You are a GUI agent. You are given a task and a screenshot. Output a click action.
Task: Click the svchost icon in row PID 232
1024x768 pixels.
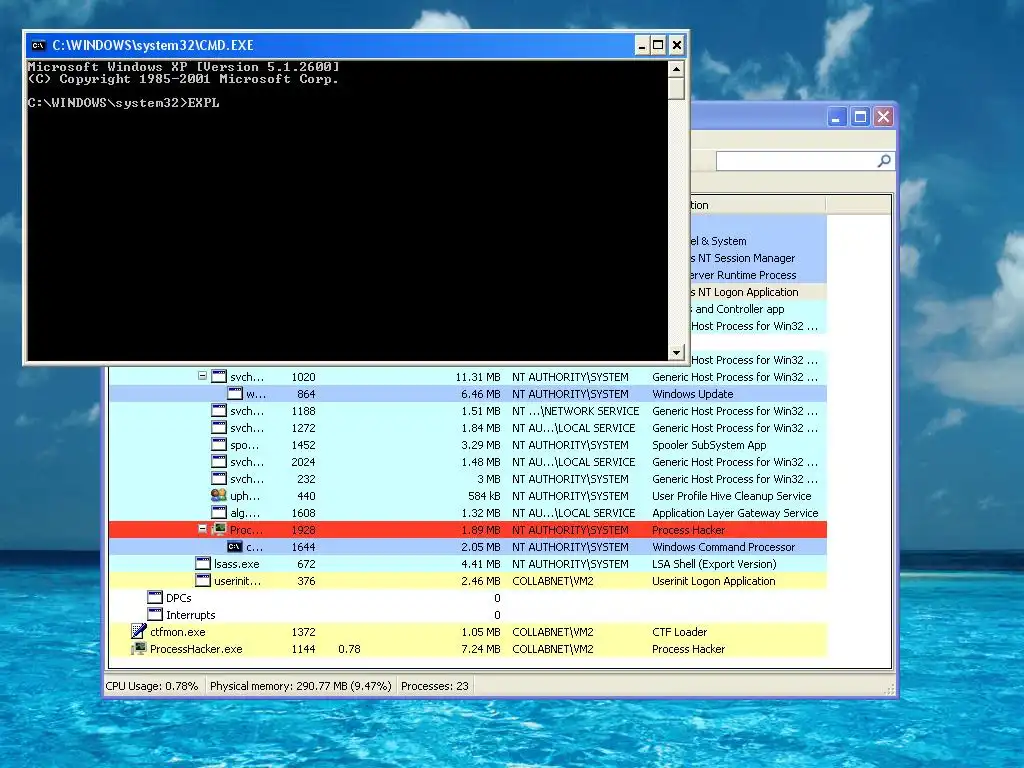click(219, 479)
